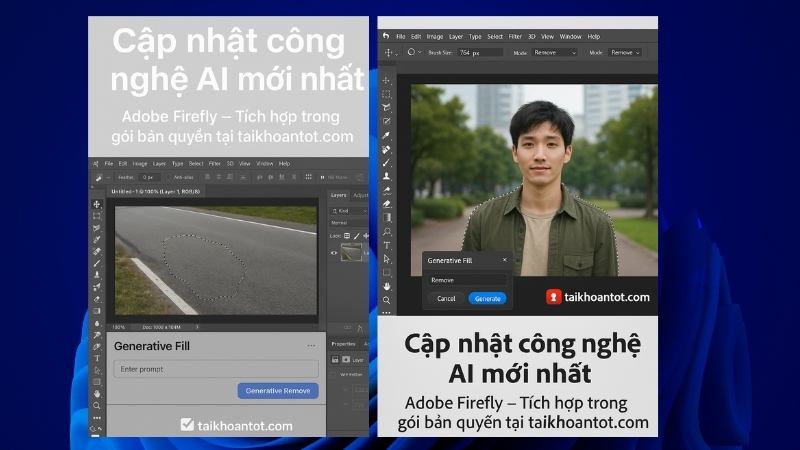The width and height of the screenshot is (800, 450).
Task: Pick the Type tool in portrait window toolbar
Action: (387, 245)
